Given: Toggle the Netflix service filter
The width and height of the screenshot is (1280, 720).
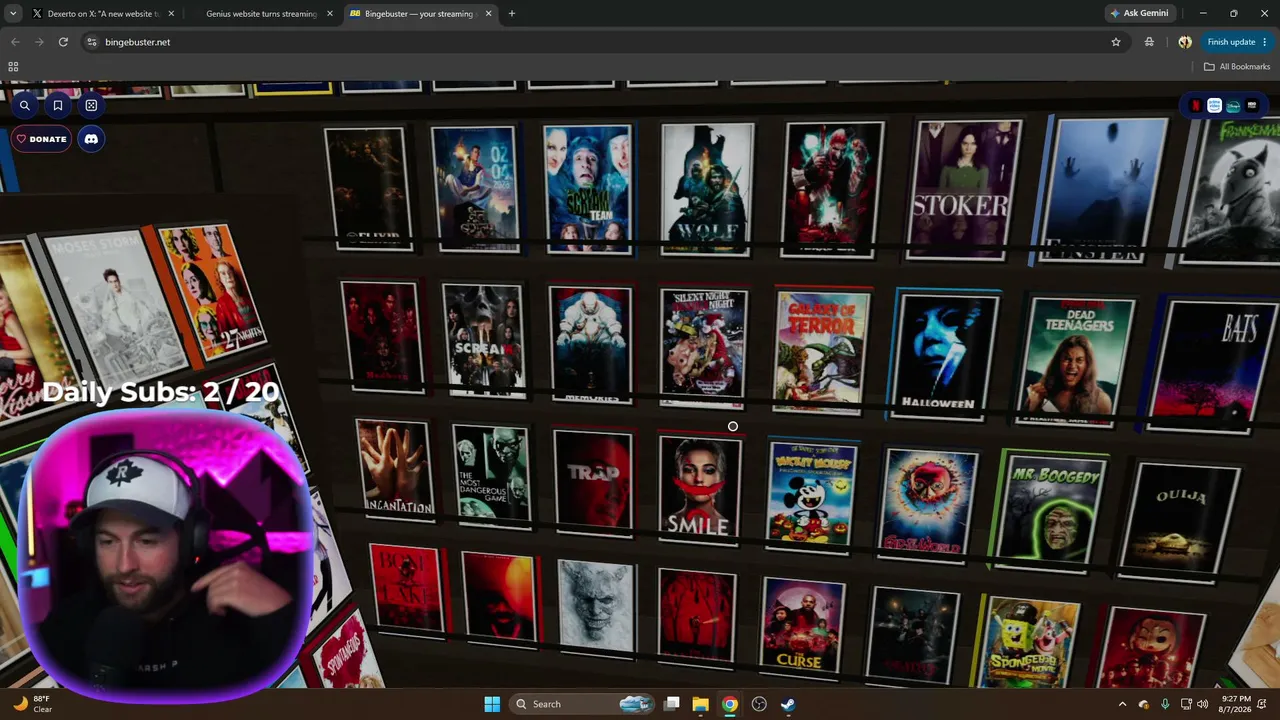Looking at the screenshot, I should tap(1196, 106).
